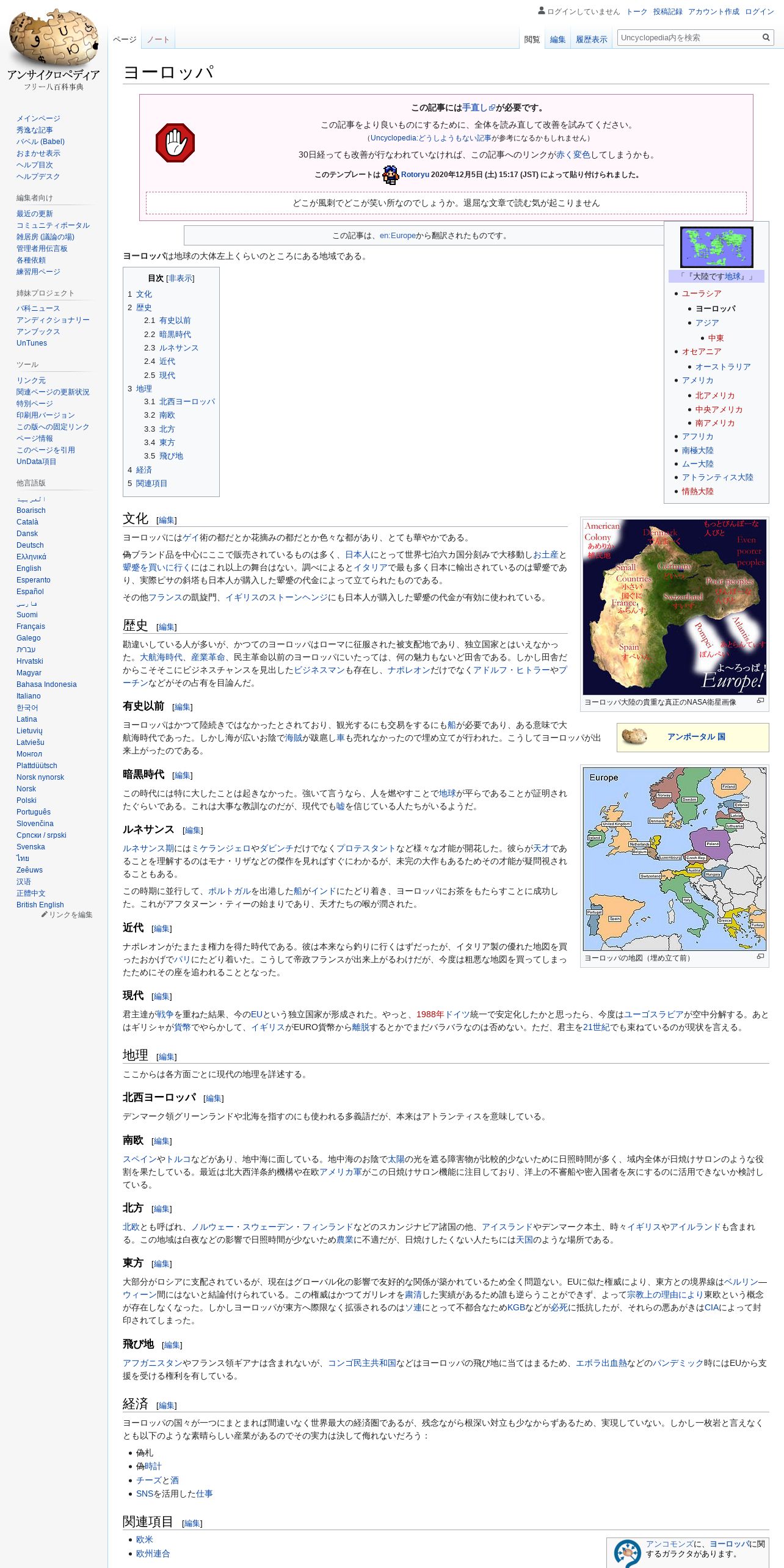
Task: Open the 履歴表示 tab
Action: (591, 40)
